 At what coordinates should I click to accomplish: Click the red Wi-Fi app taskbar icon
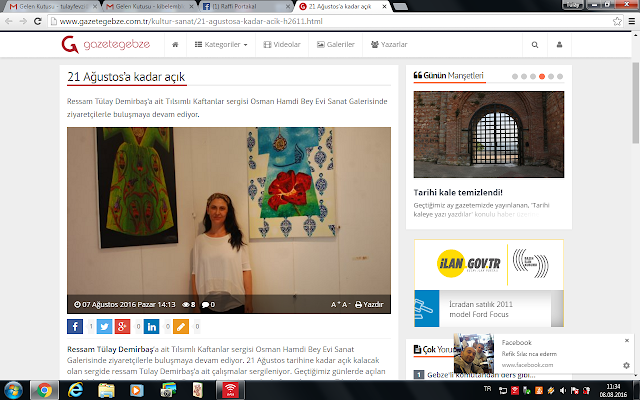pos(230,390)
